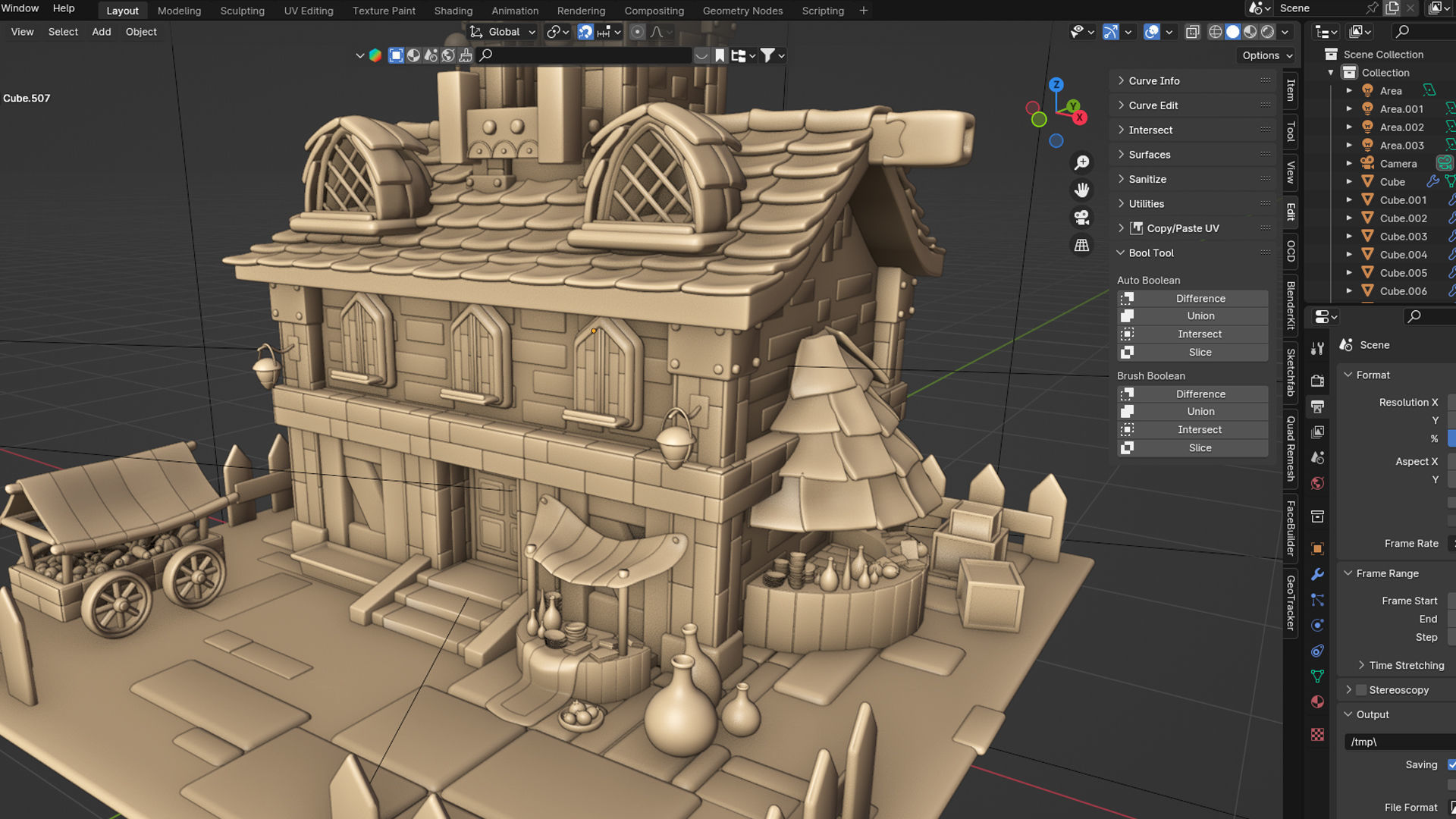Open the Modifiers wrench properties tab
1456x819 pixels.
(1317, 574)
